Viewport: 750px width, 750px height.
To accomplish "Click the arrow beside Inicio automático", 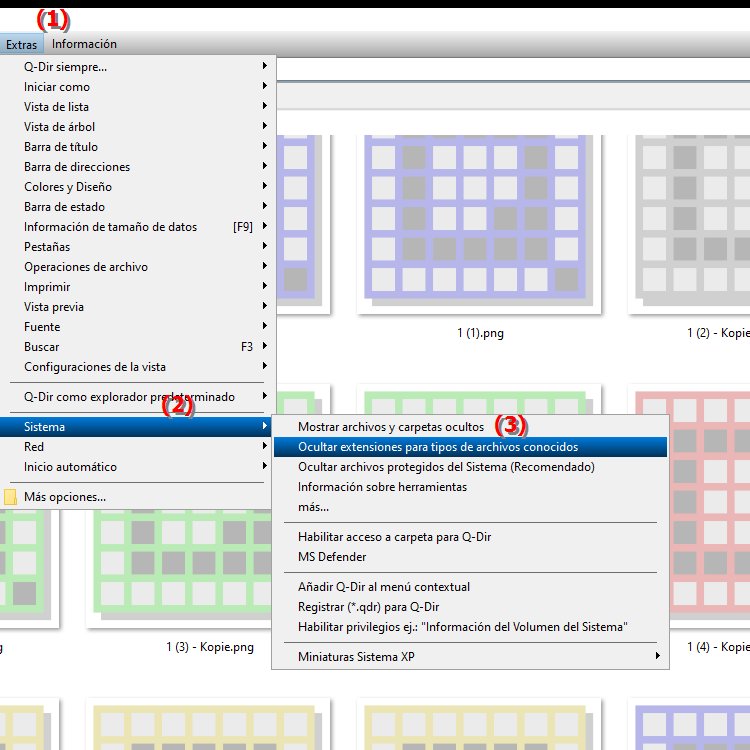I will [x=265, y=466].
